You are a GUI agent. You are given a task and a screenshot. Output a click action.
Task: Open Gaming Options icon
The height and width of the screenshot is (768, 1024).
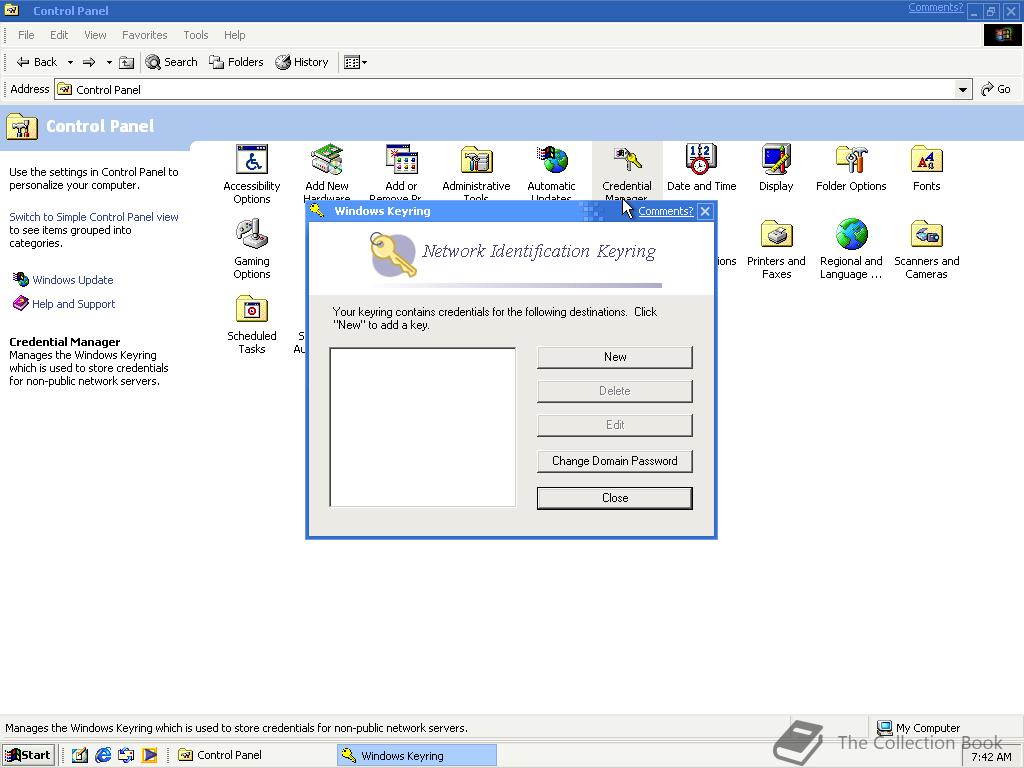[x=251, y=235]
